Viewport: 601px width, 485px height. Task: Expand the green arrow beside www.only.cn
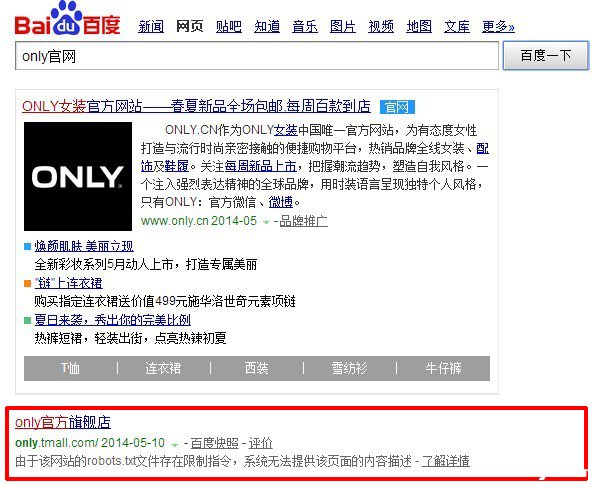(x=266, y=221)
